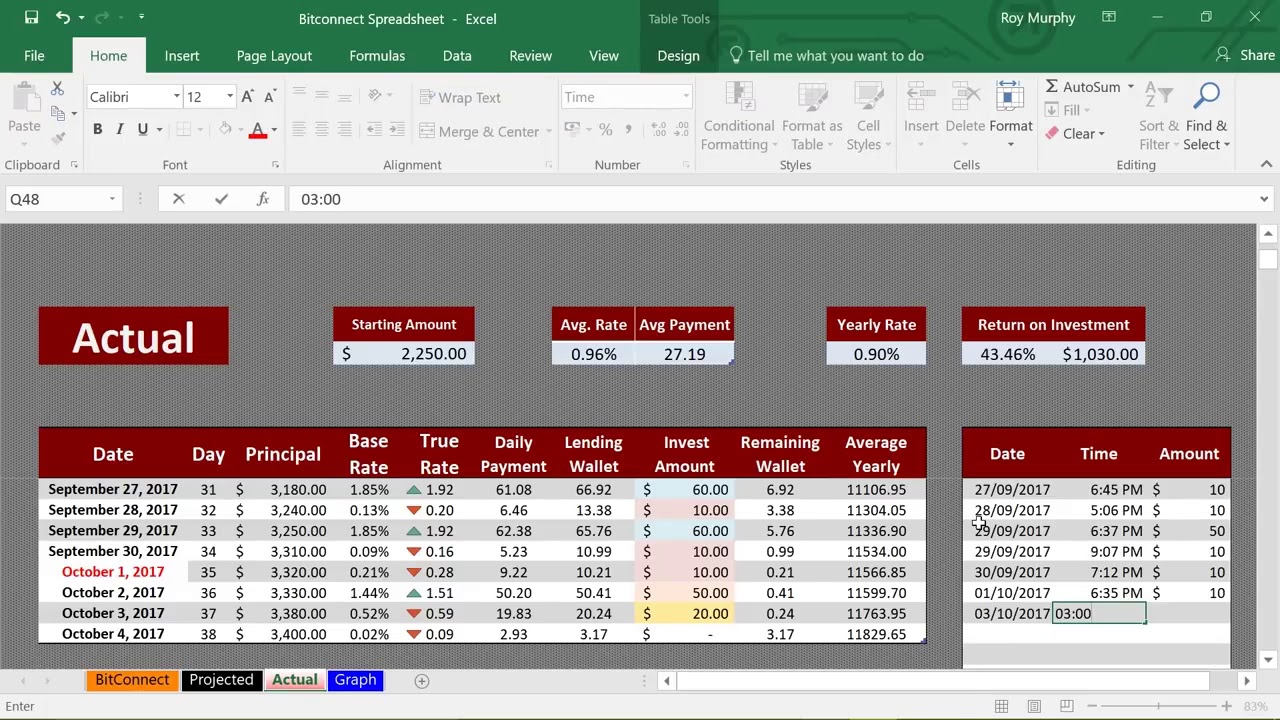Toggle Bold formatting
This screenshot has height=720, width=1280.
(97, 129)
